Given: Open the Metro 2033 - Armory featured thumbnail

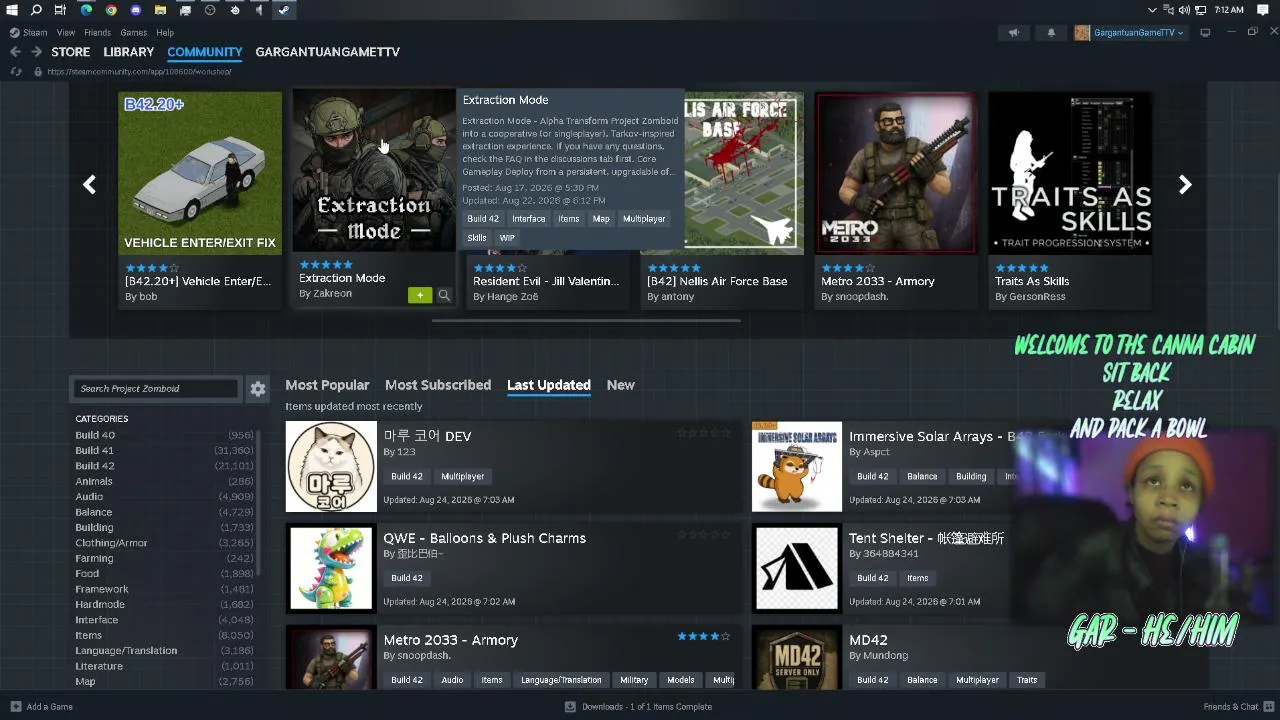Looking at the screenshot, I should (895, 173).
